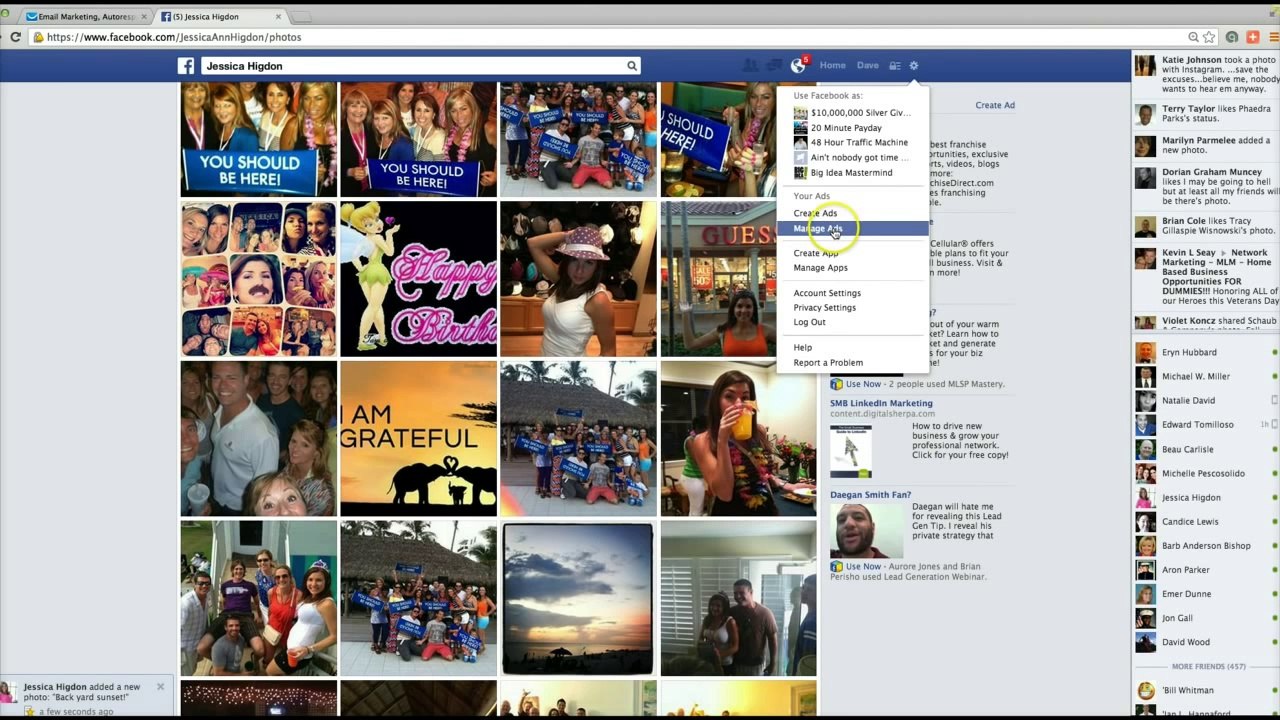This screenshot has width=1280, height=720.
Task: Open the LinkedIn guide ad image
Action: coord(851,451)
